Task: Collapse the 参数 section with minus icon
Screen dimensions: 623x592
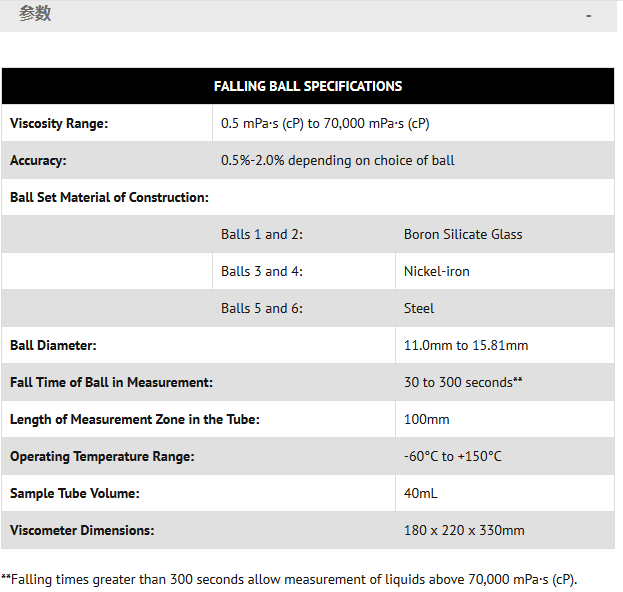Action: pyautogui.click(x=588, y=16)
